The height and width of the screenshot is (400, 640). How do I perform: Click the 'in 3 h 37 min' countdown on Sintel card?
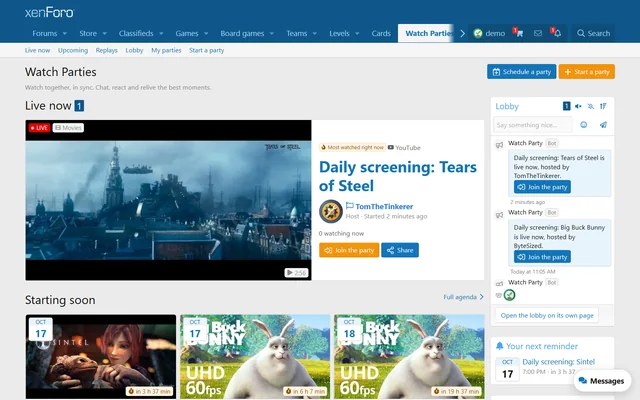149,391
